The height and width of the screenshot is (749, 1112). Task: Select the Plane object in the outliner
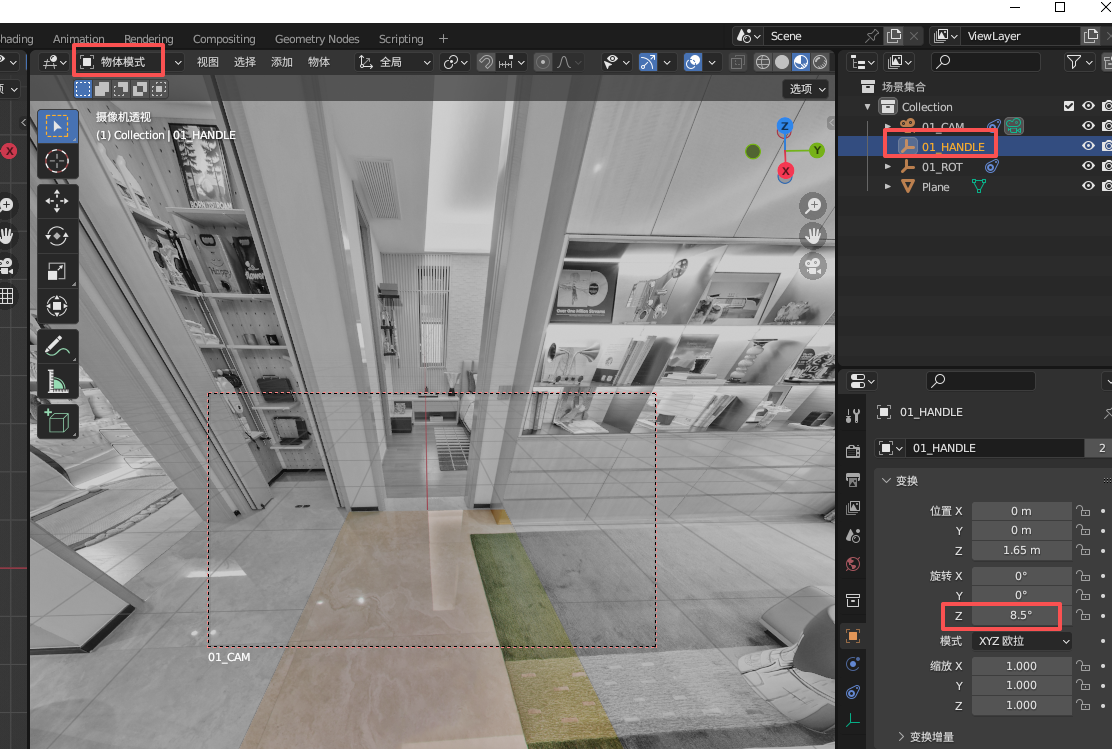pyautogui.click(x=935, y=187)
